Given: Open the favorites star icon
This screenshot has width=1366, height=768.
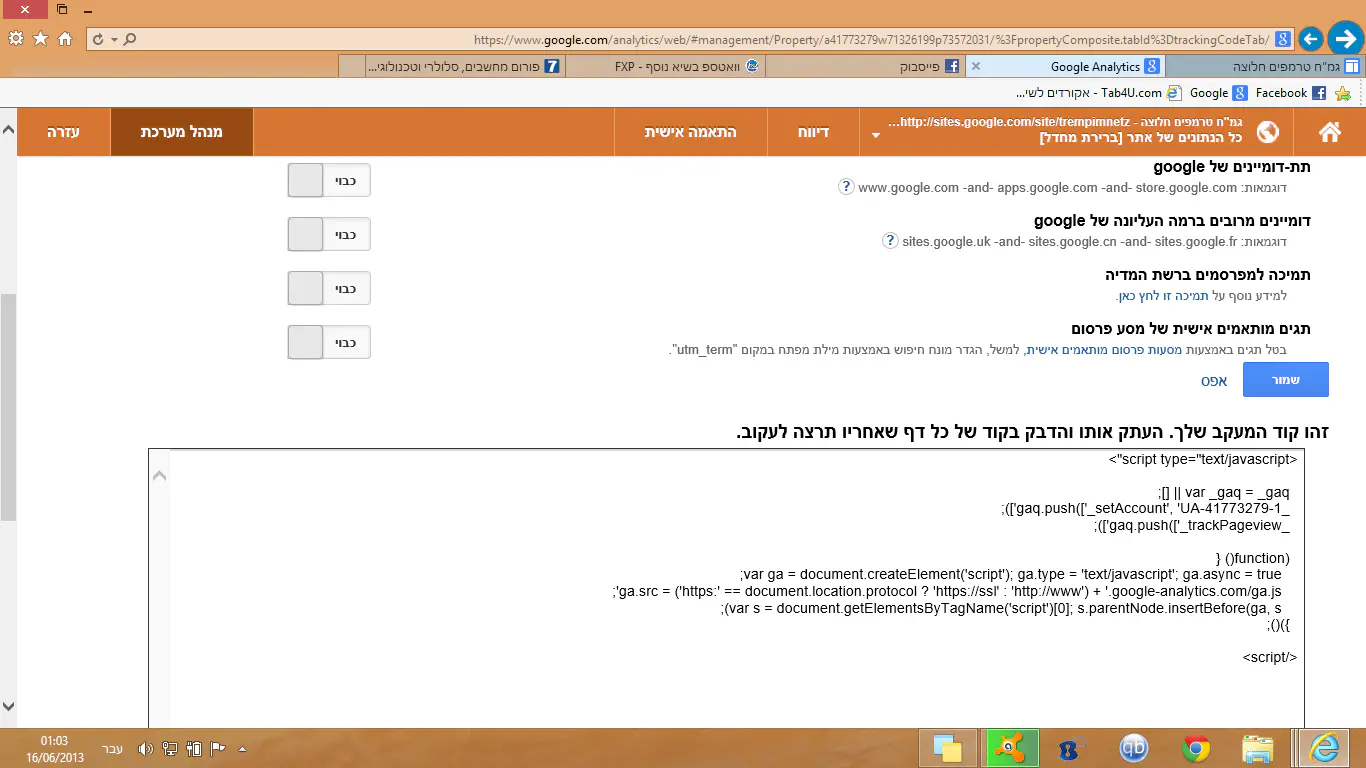Looking at the screenshot, I should click(41, 39).
